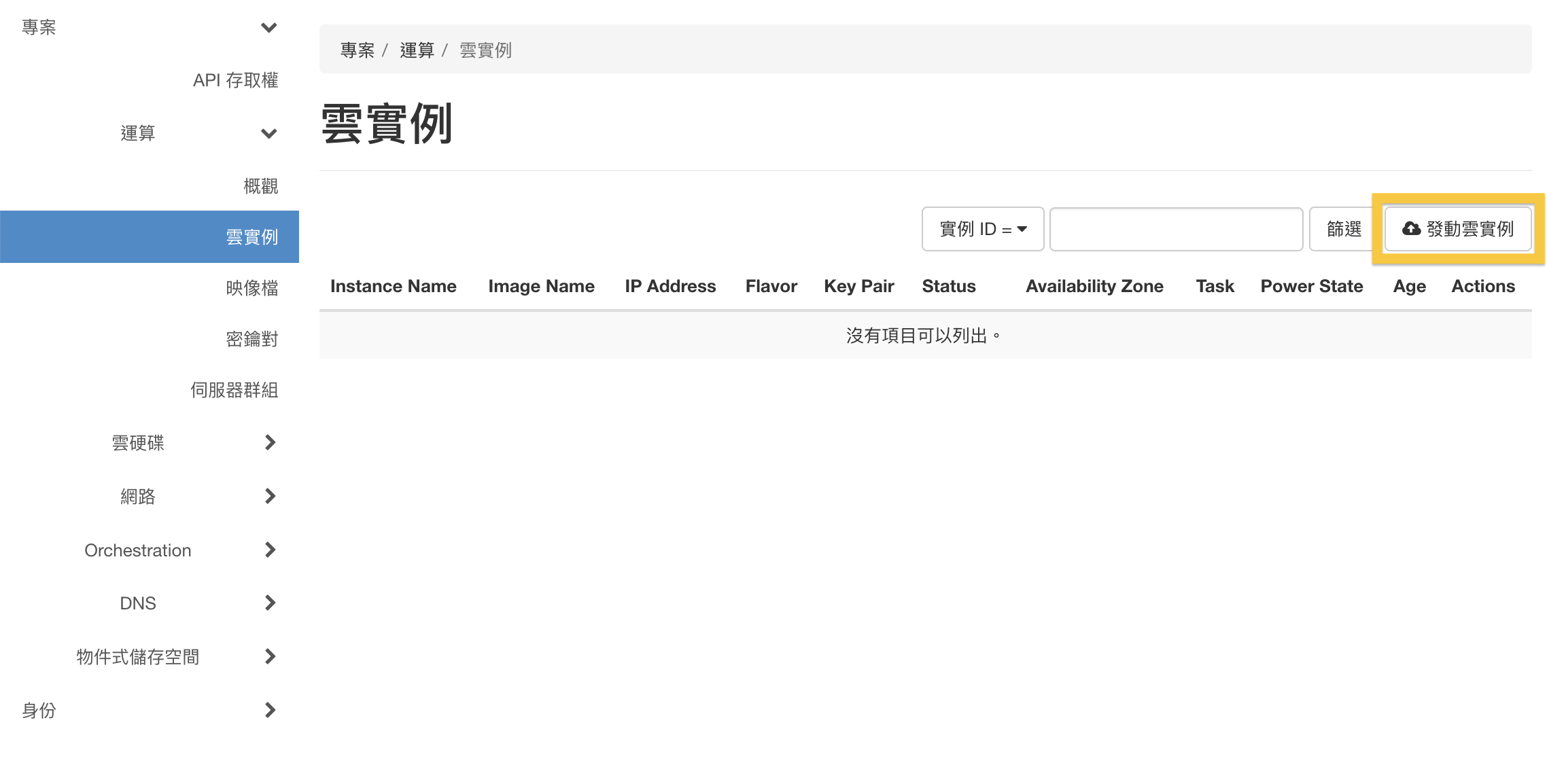Screen dimensions: 1547x784
Task: Open the 實例 ID filter dropdown
Action: pyautogui.click(x=982, y=229)
